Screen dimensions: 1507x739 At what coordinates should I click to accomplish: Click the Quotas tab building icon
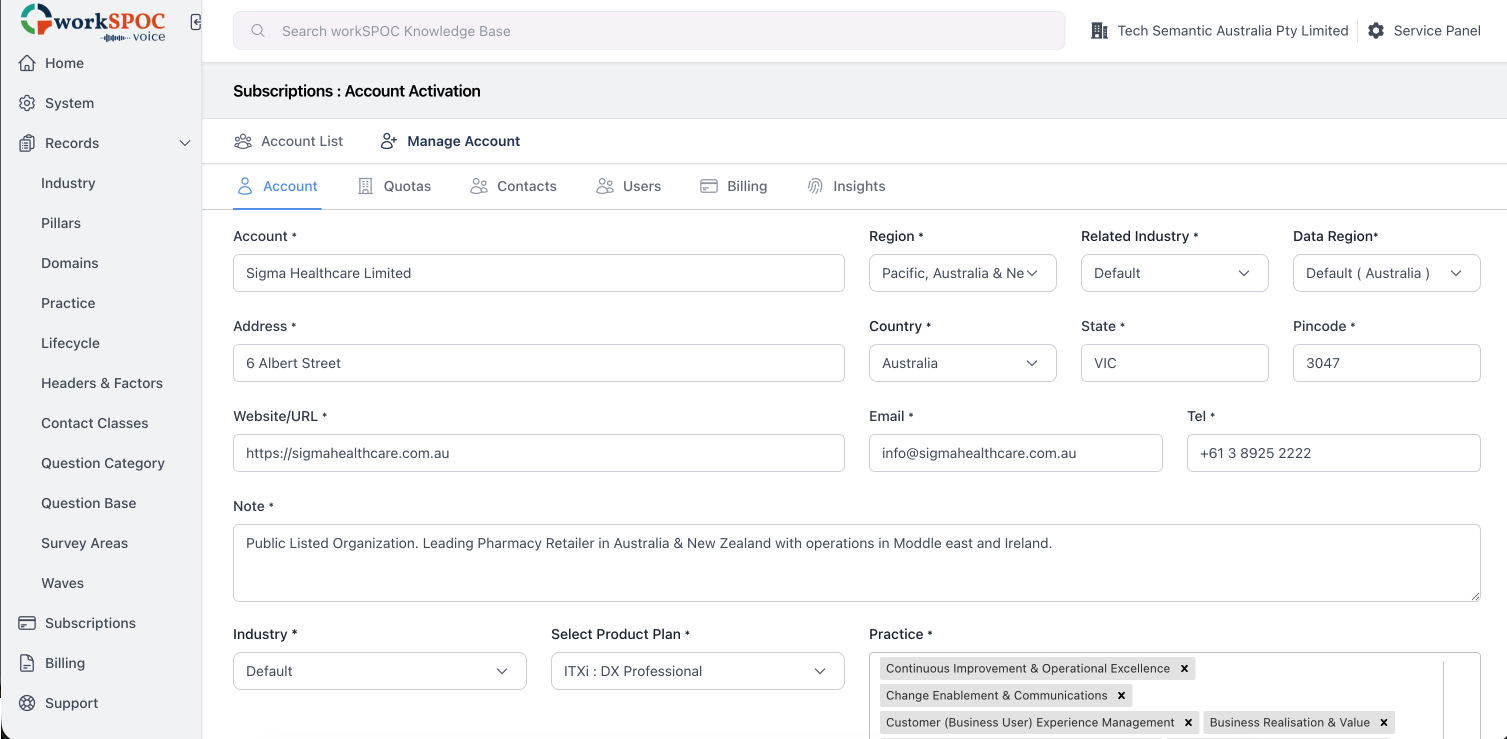point(365,186)
